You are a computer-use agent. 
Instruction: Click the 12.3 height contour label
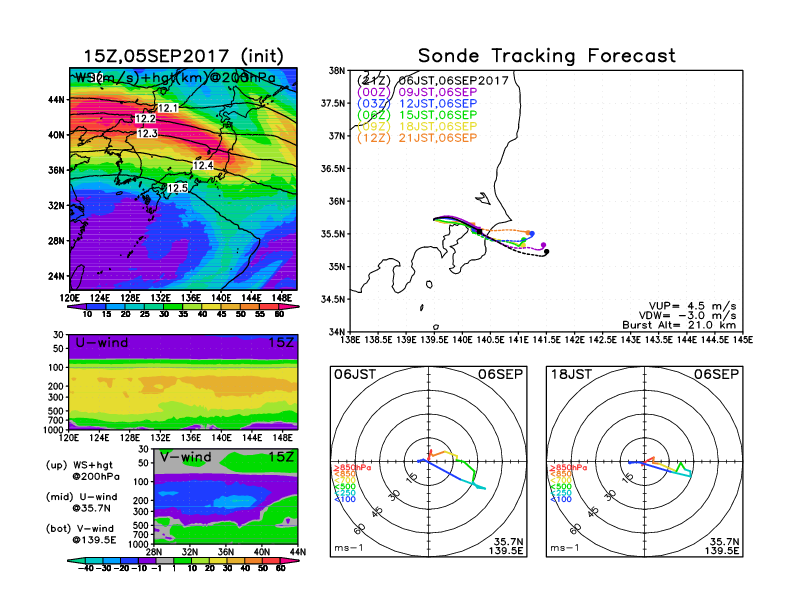[x=147, y=133]
